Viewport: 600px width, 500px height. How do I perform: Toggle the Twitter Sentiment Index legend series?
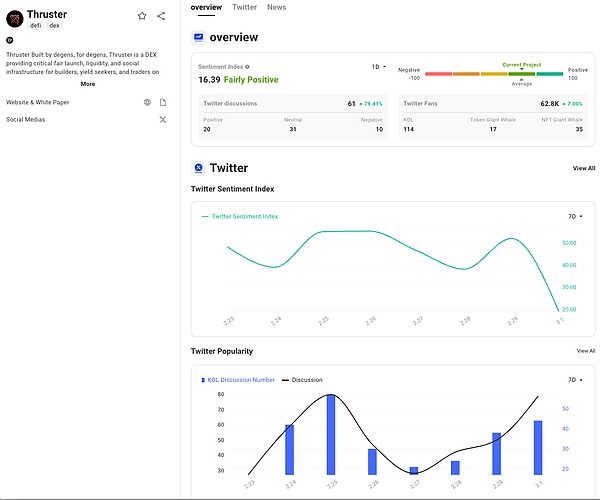coord(240,216)
